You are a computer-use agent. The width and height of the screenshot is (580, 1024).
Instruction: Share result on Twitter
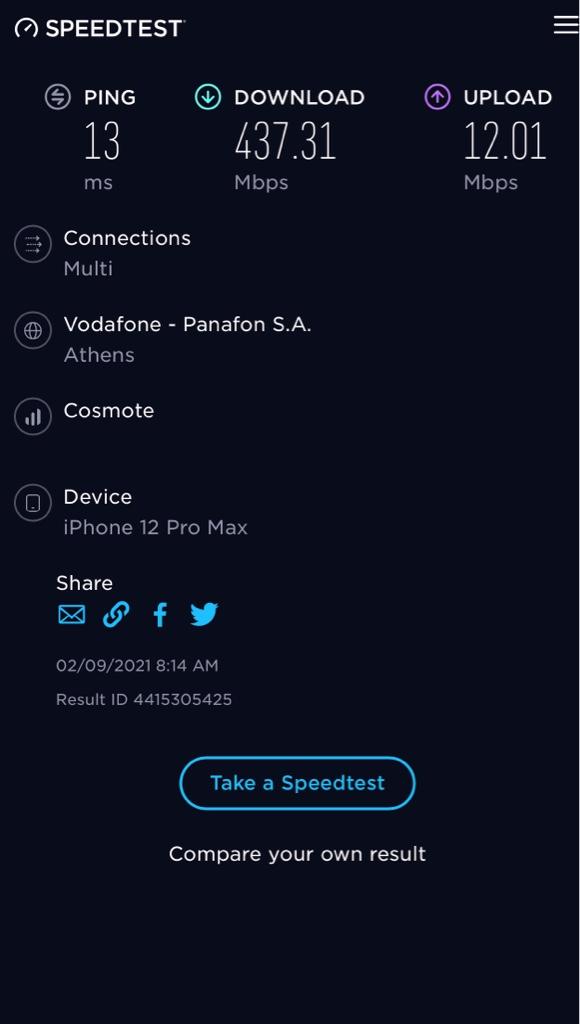point(204,615)
